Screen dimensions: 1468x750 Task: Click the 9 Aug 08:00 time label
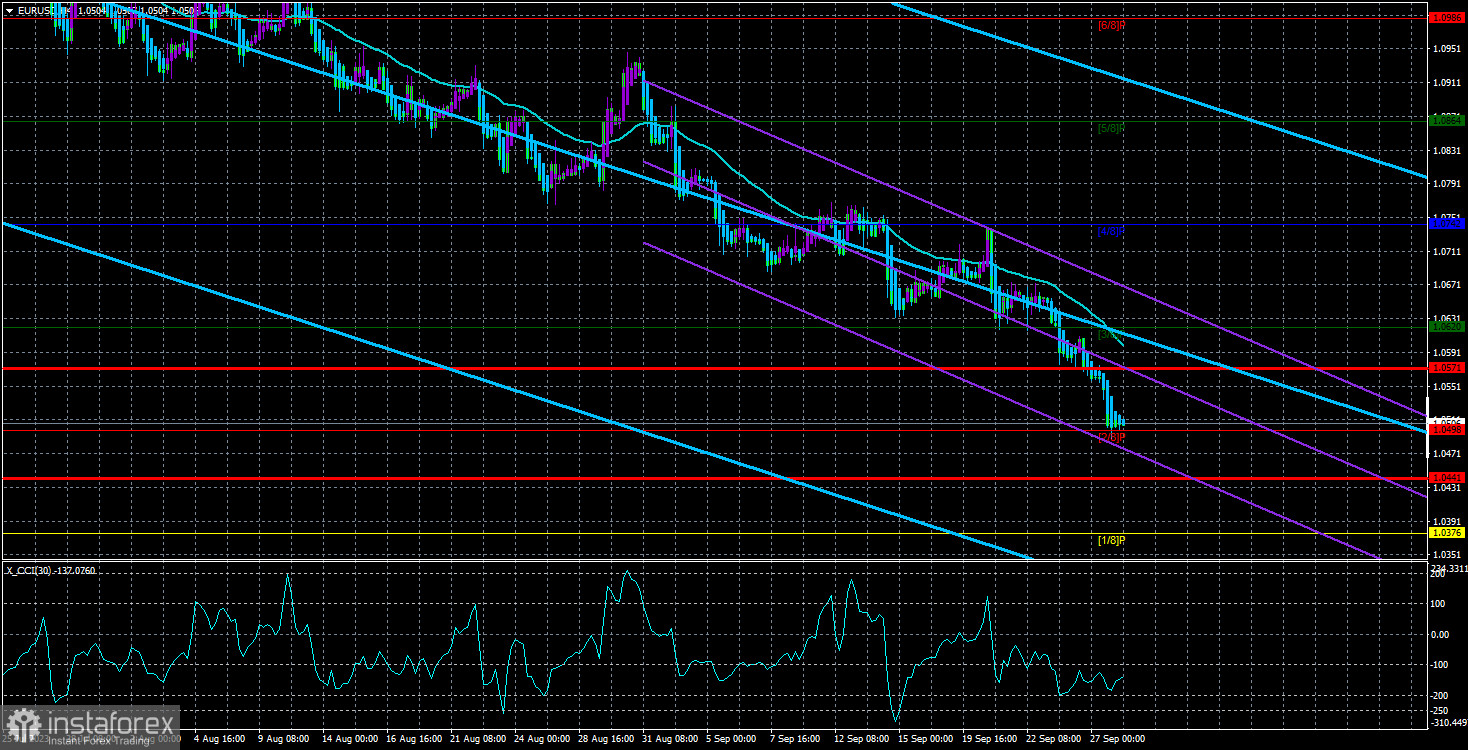[285, 739]
